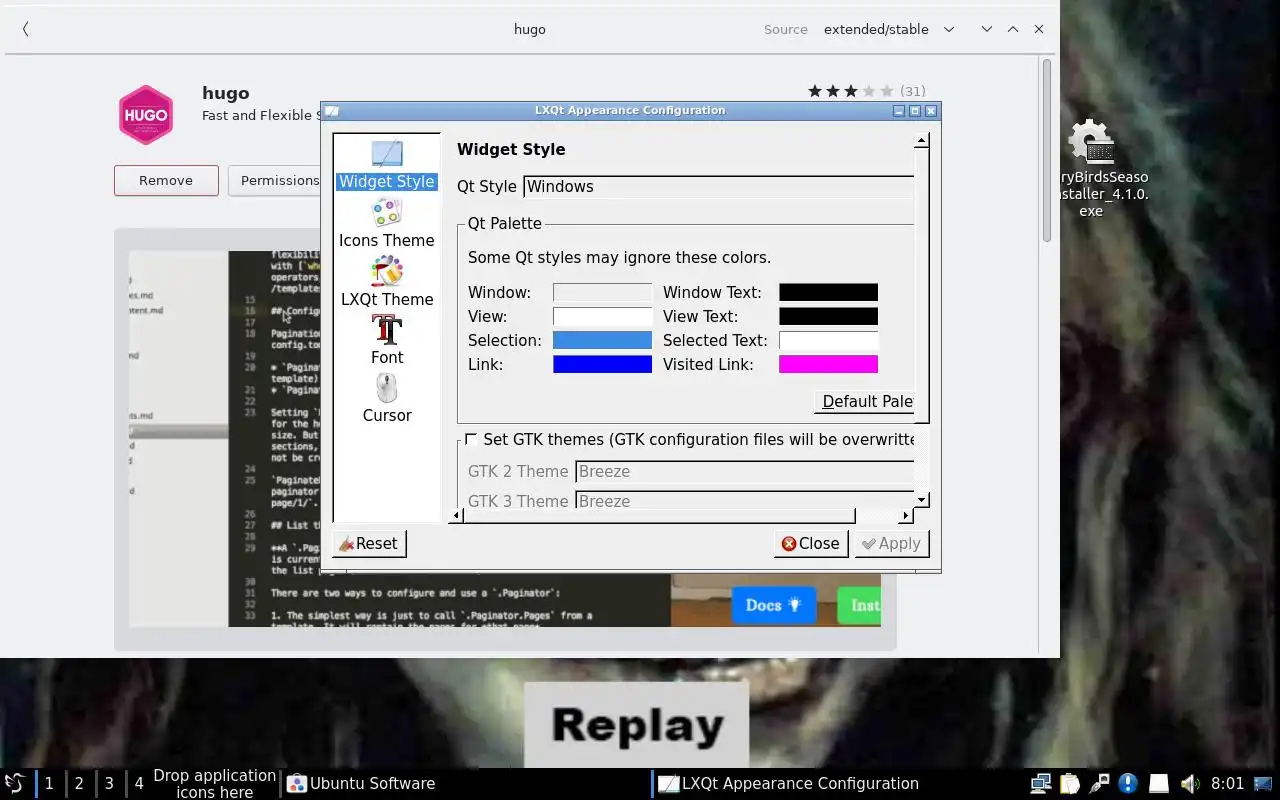
Task: Open the LXQt main menu
Action: [15, 783]
